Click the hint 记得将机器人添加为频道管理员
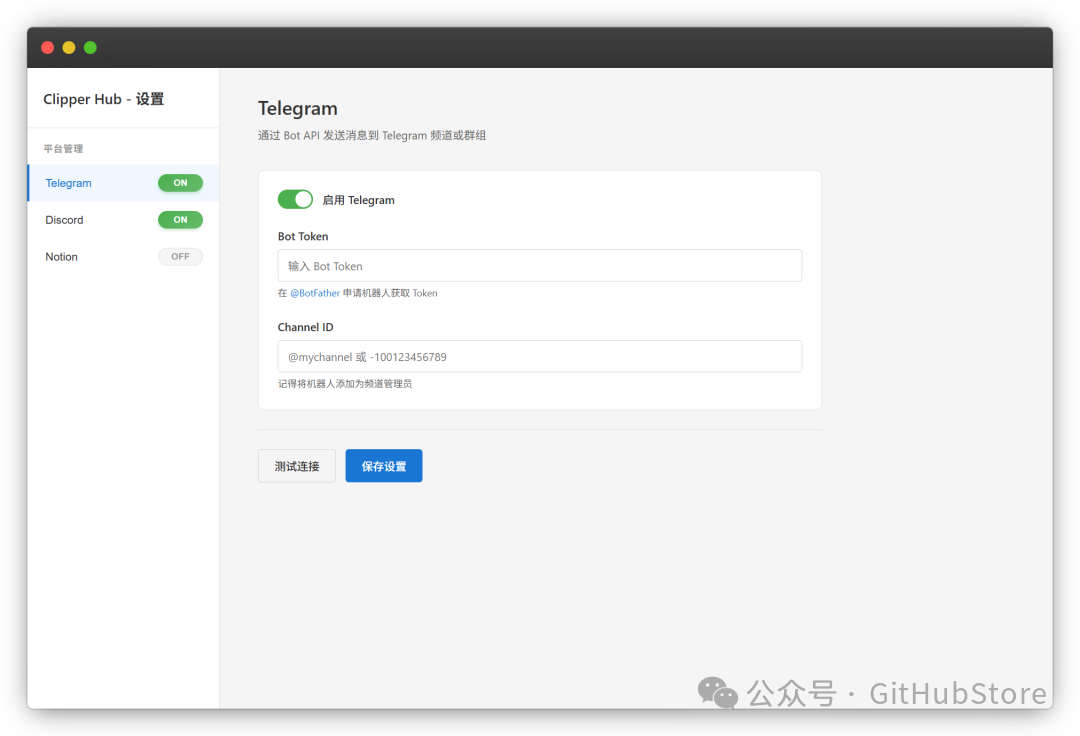 click(x=345, y=384)
